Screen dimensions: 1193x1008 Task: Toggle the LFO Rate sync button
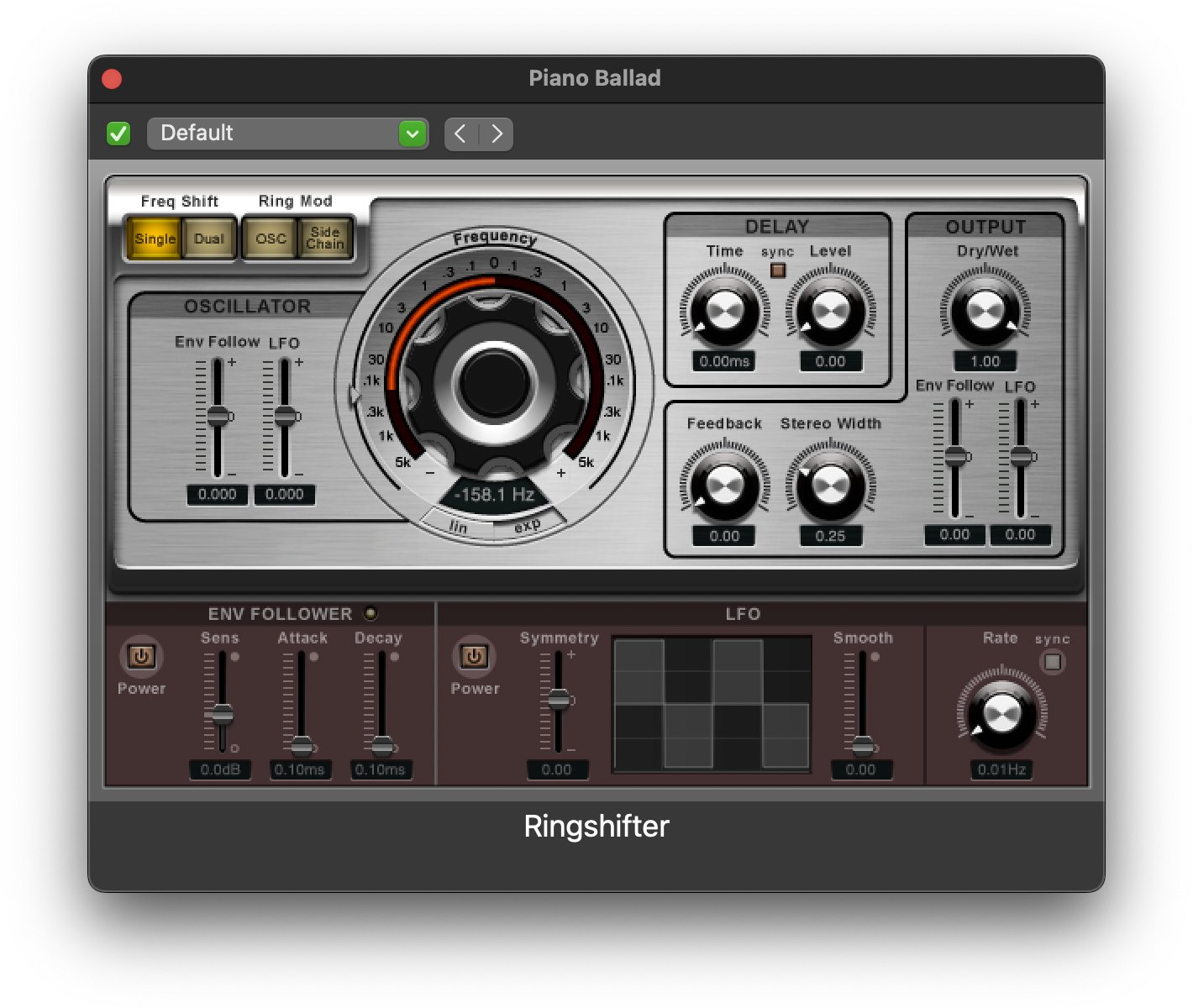click(1053, 662)
